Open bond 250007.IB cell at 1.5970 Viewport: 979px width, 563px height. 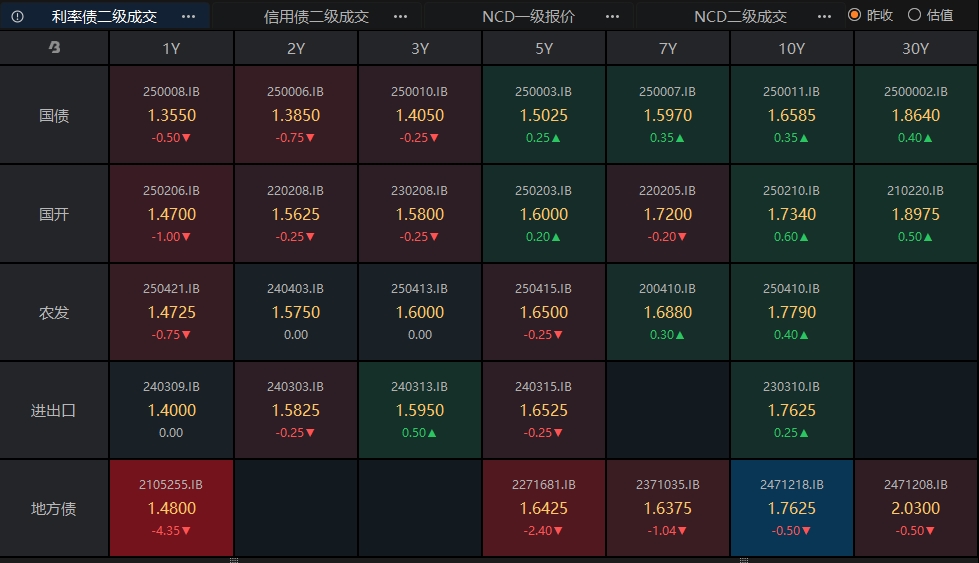pos(667,115)
